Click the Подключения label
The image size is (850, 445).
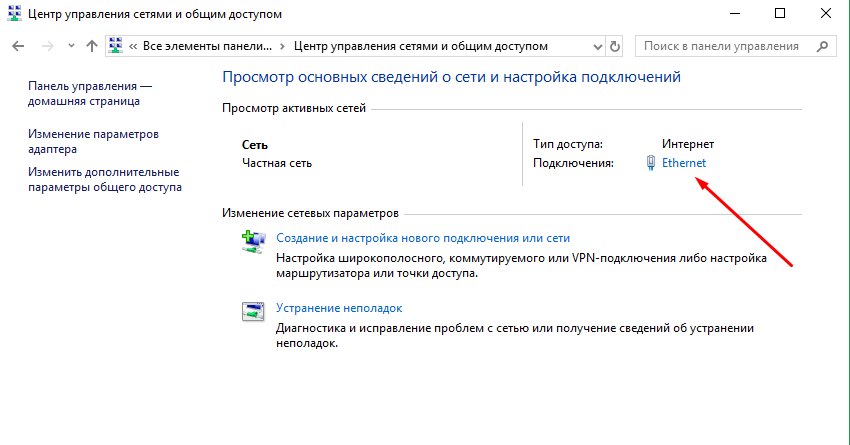point(573,163)
